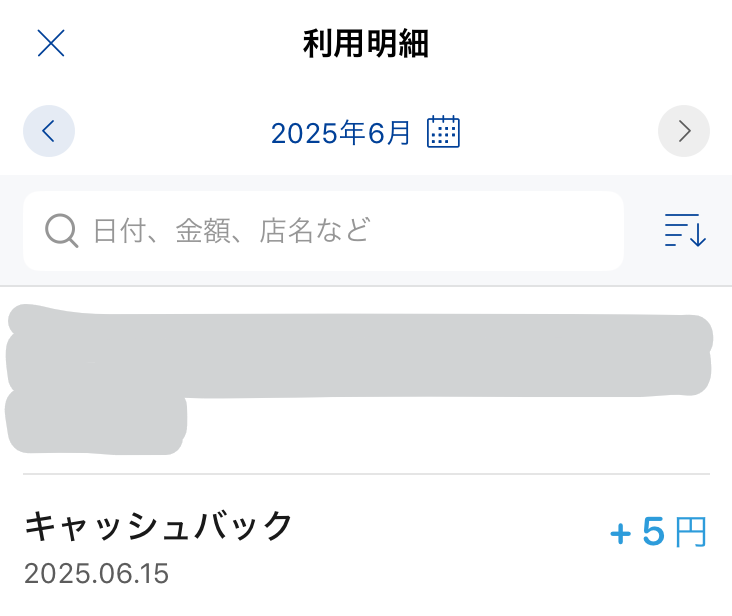
Task: Open the calendar date picker icon
Action: 443,132
